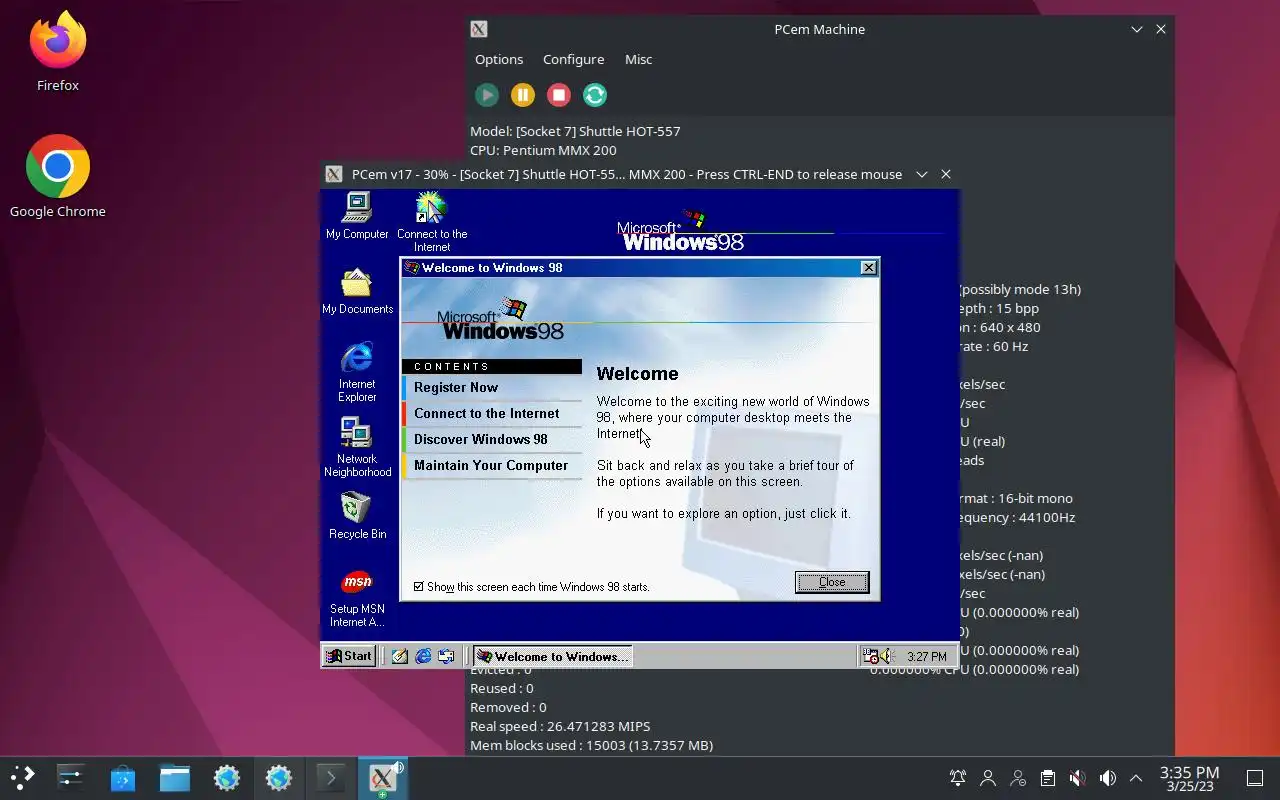Select Setup MSN Internet Access icon

click(x=357, y=598)
